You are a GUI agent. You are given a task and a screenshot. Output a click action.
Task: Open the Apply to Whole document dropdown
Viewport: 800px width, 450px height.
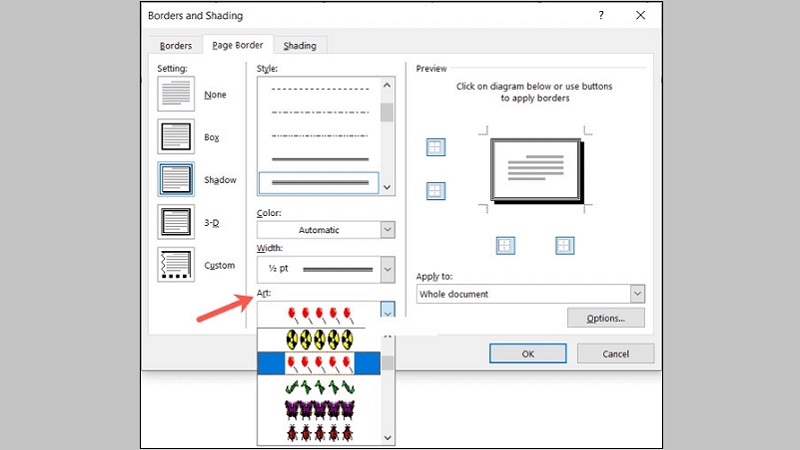click(x=530, y=294)
